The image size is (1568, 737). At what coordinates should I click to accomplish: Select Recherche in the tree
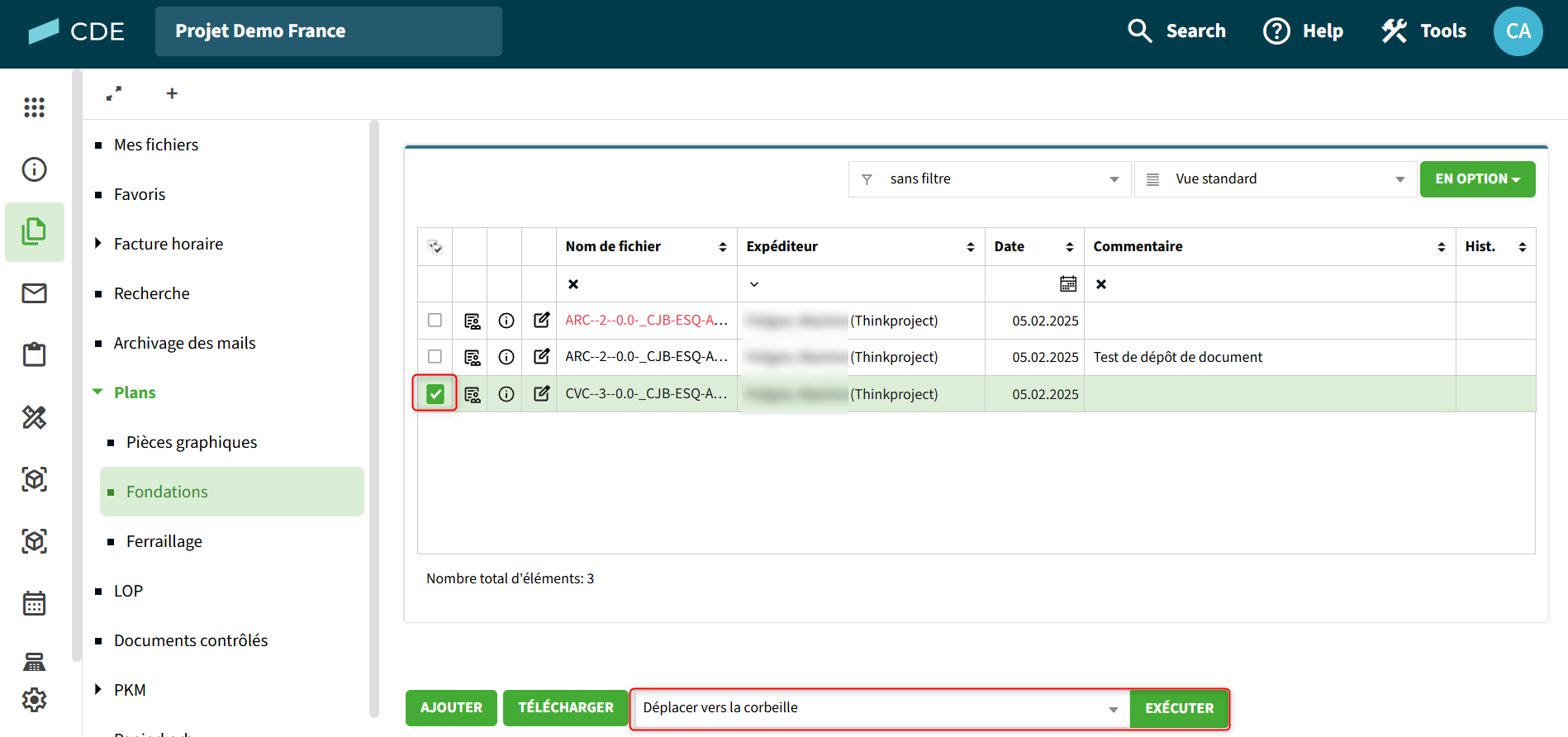(x=152, y=293)
